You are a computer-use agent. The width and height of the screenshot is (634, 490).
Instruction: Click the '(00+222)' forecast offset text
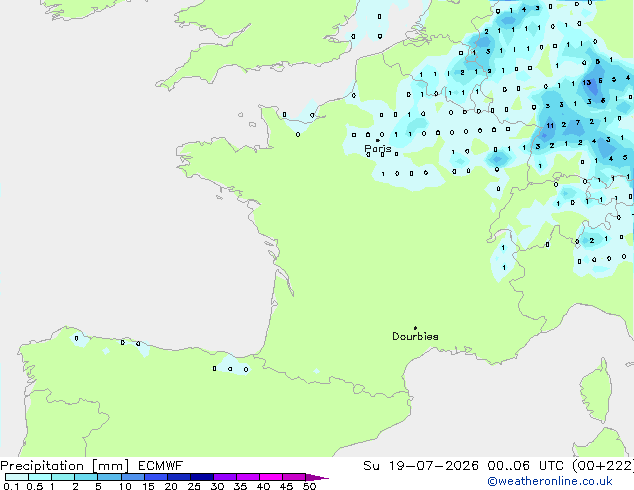click(603, 466)
